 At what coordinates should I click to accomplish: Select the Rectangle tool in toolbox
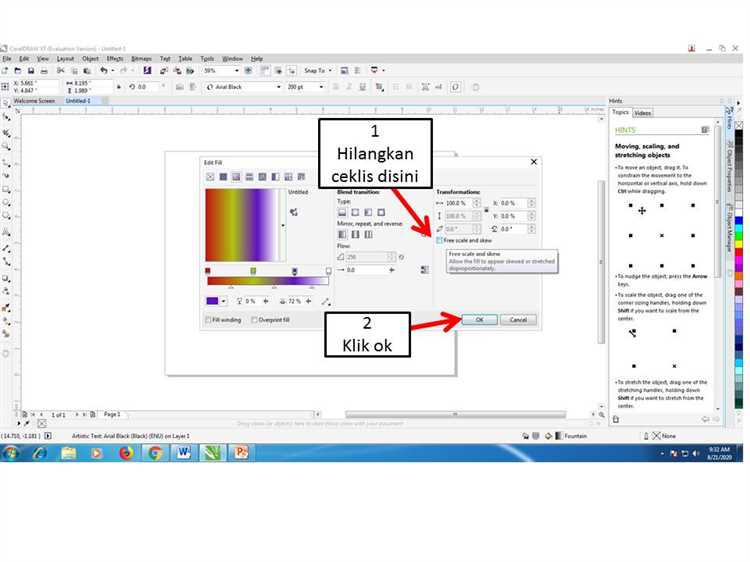point(6,189)
